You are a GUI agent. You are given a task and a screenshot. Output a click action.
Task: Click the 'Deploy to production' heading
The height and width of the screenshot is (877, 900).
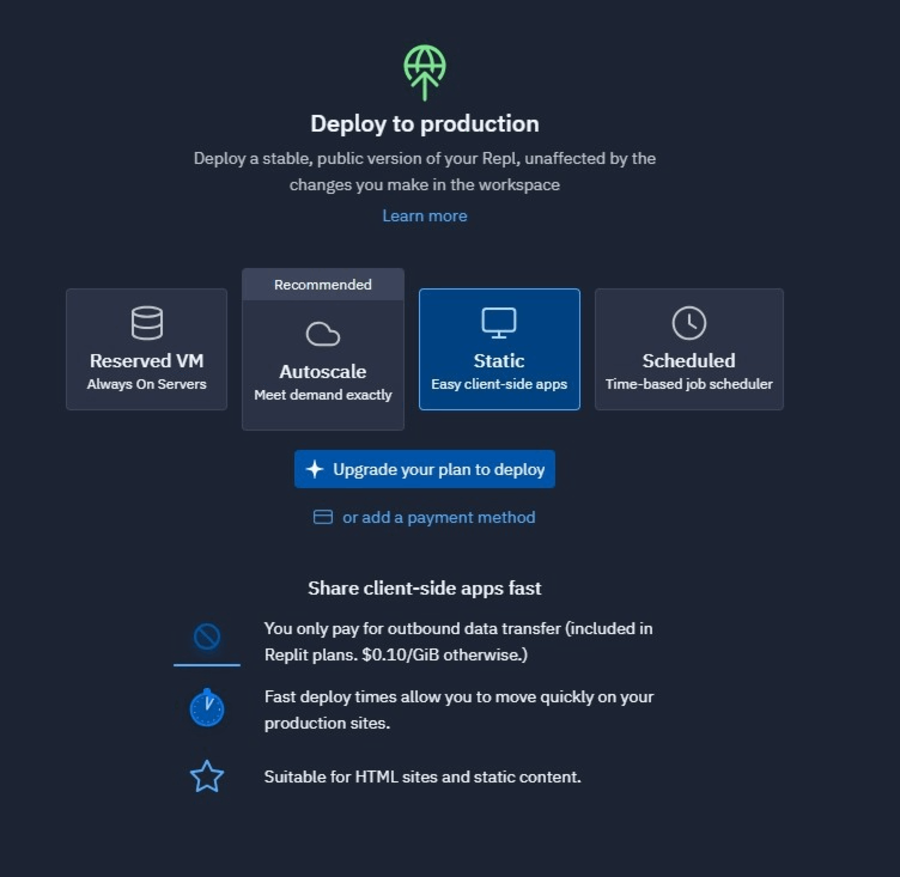pyautogui.click(x=425, y=124)
